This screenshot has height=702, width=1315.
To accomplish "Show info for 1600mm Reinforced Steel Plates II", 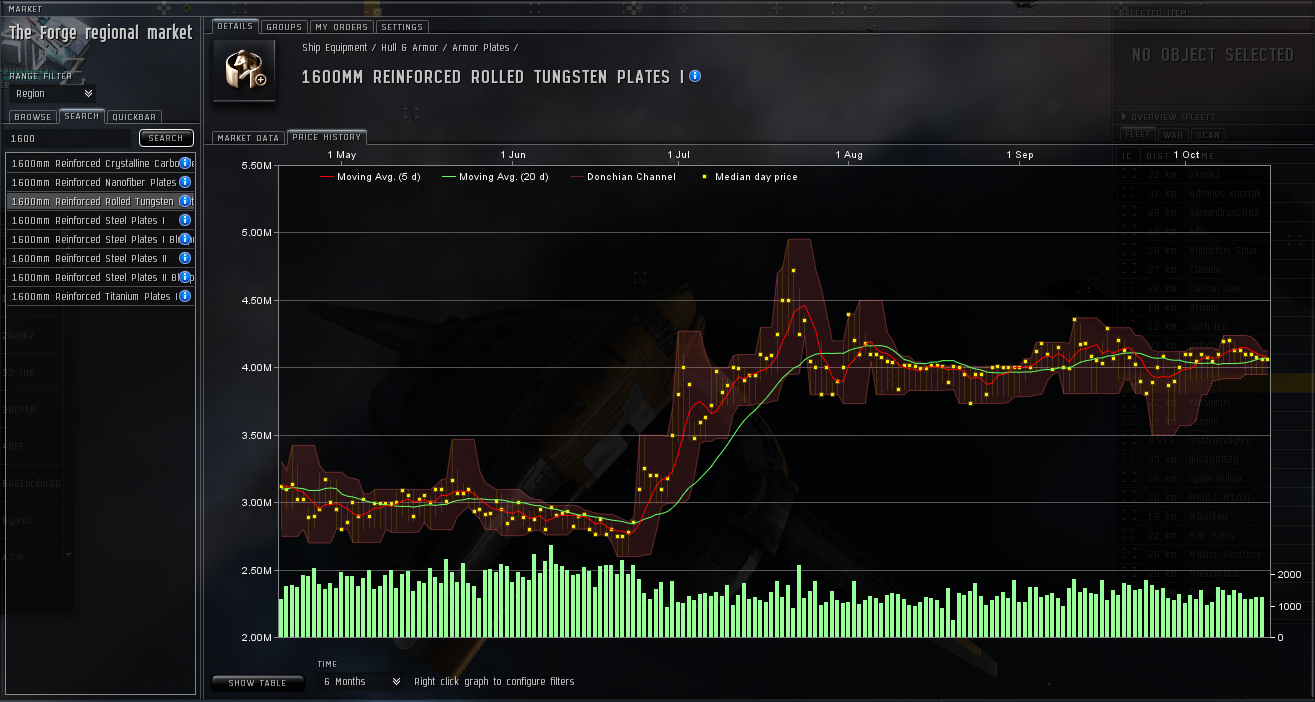I will 185,258.
